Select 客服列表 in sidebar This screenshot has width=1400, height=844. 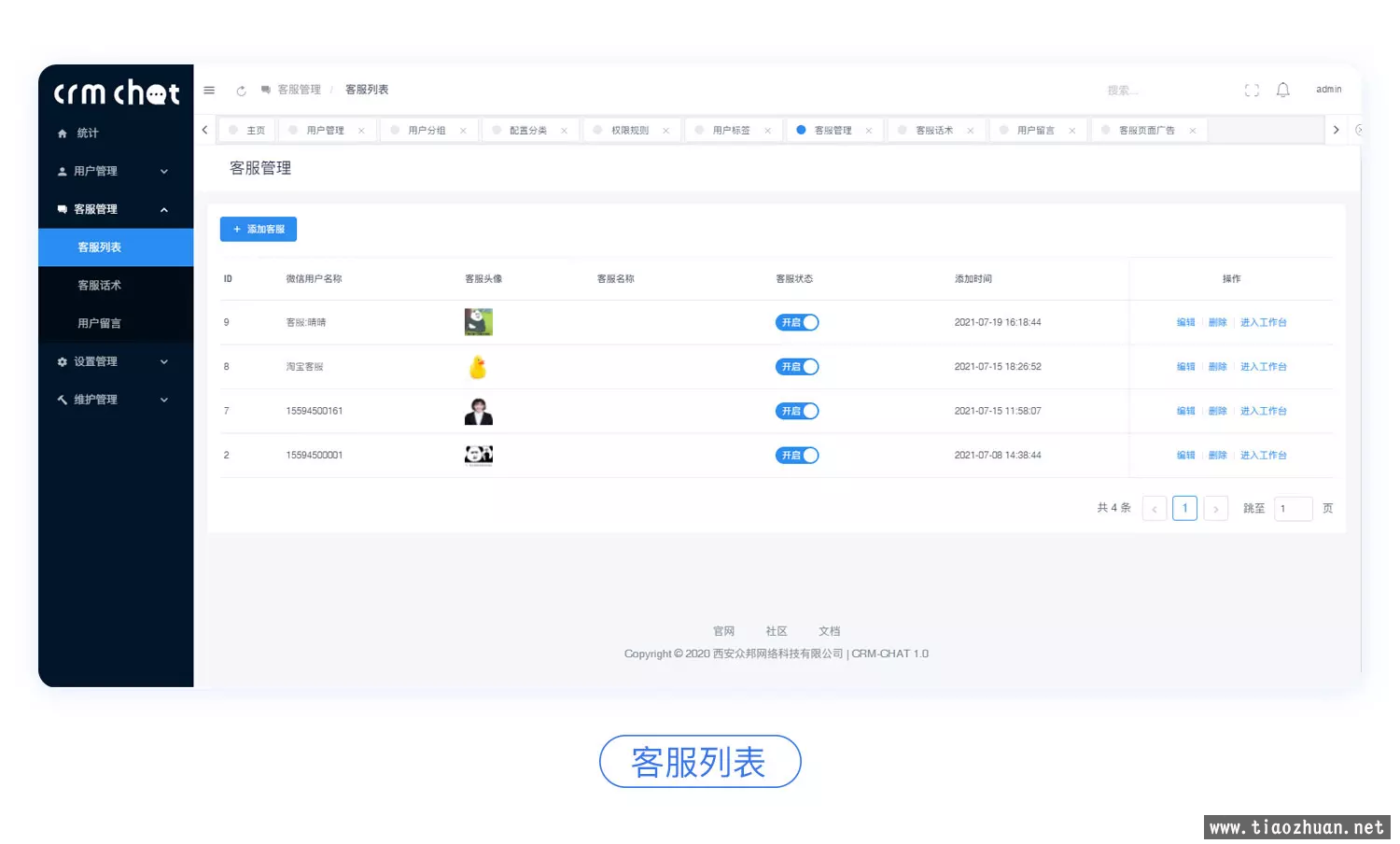(116, 247)
